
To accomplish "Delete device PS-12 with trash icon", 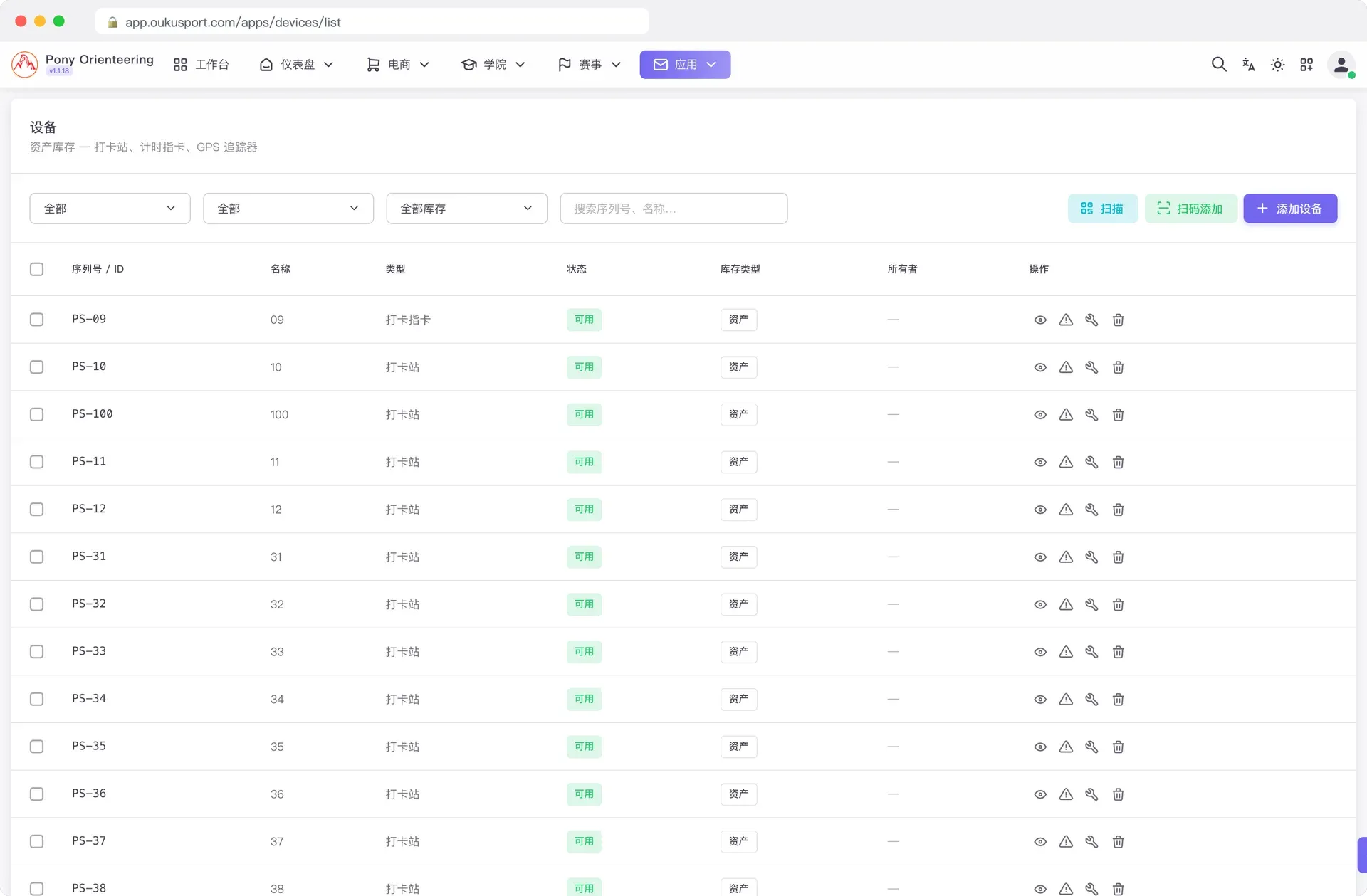I will pos(1118,510).
